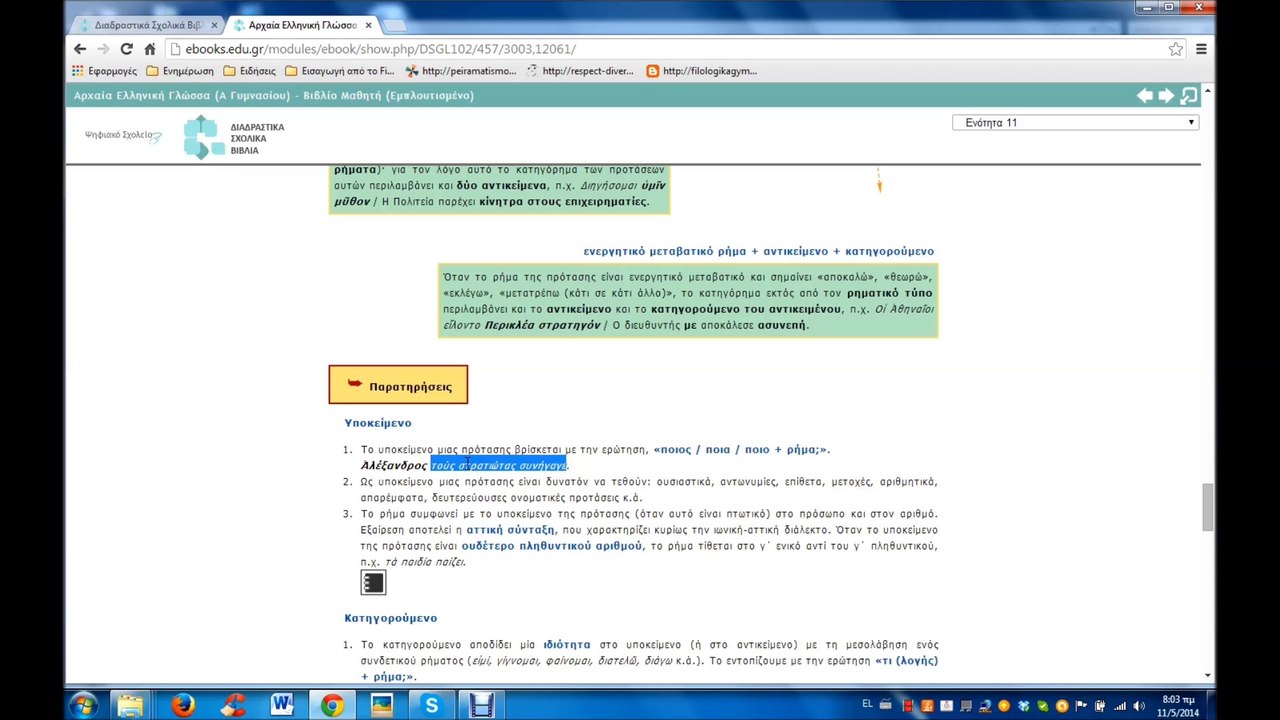Open the Εισαγωγή από το Fi... bookmarks folder
Screen dimensions: 1280x720
(x=340, y=71)
